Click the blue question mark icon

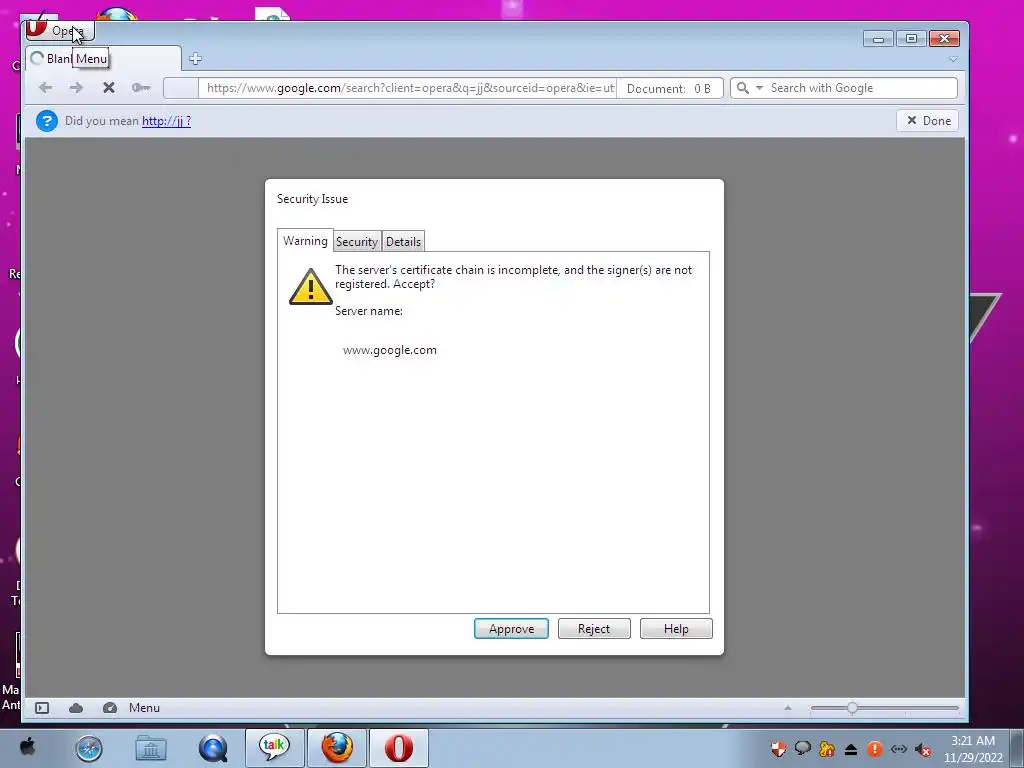47,121
